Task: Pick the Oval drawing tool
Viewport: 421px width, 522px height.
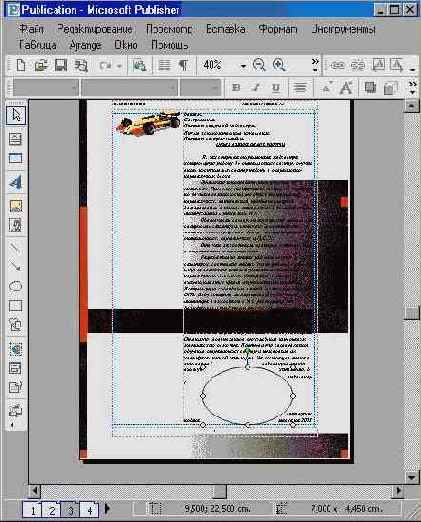Action: click(x=15, y=286)
